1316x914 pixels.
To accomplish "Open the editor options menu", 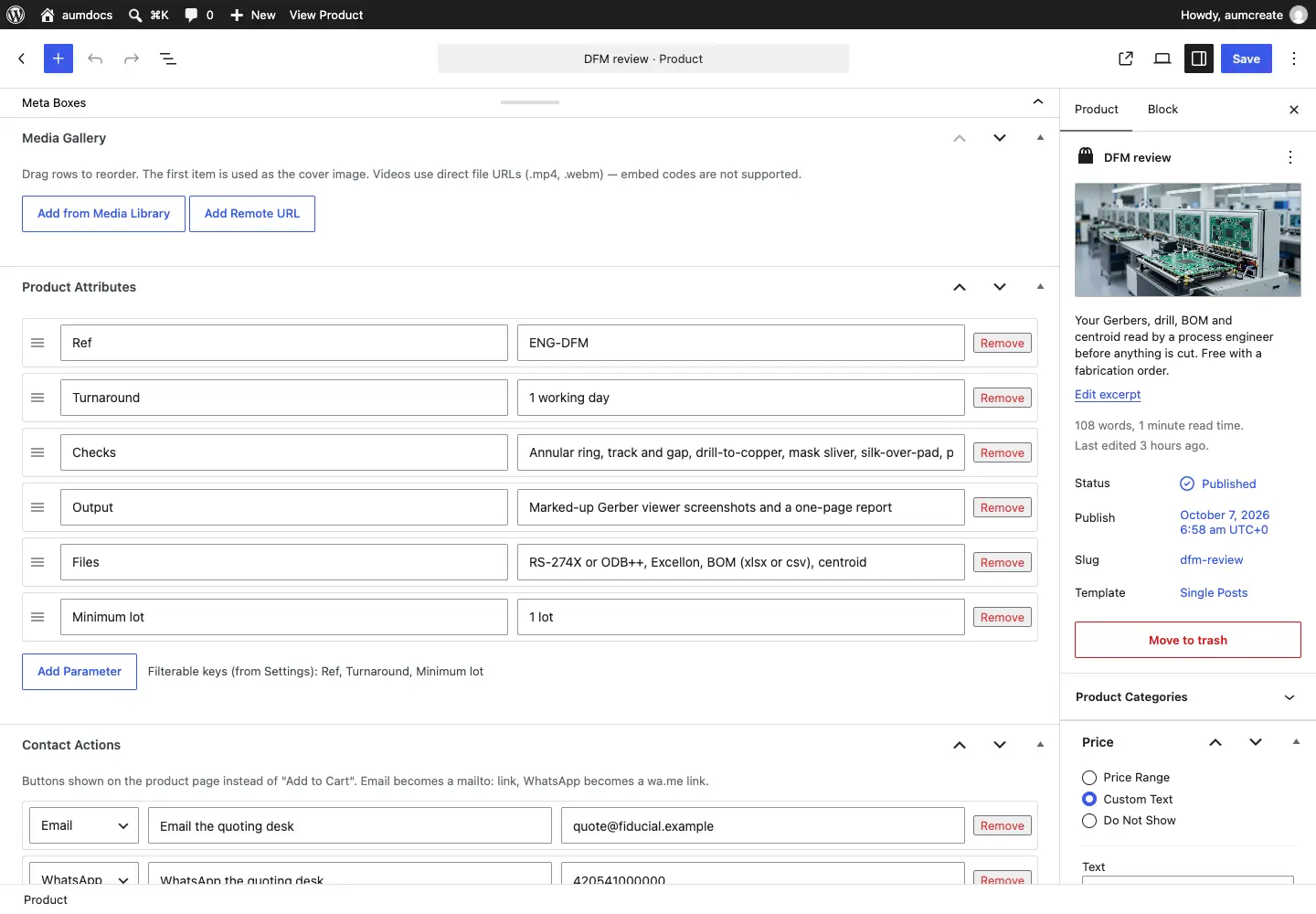I will coord(1294,58).
